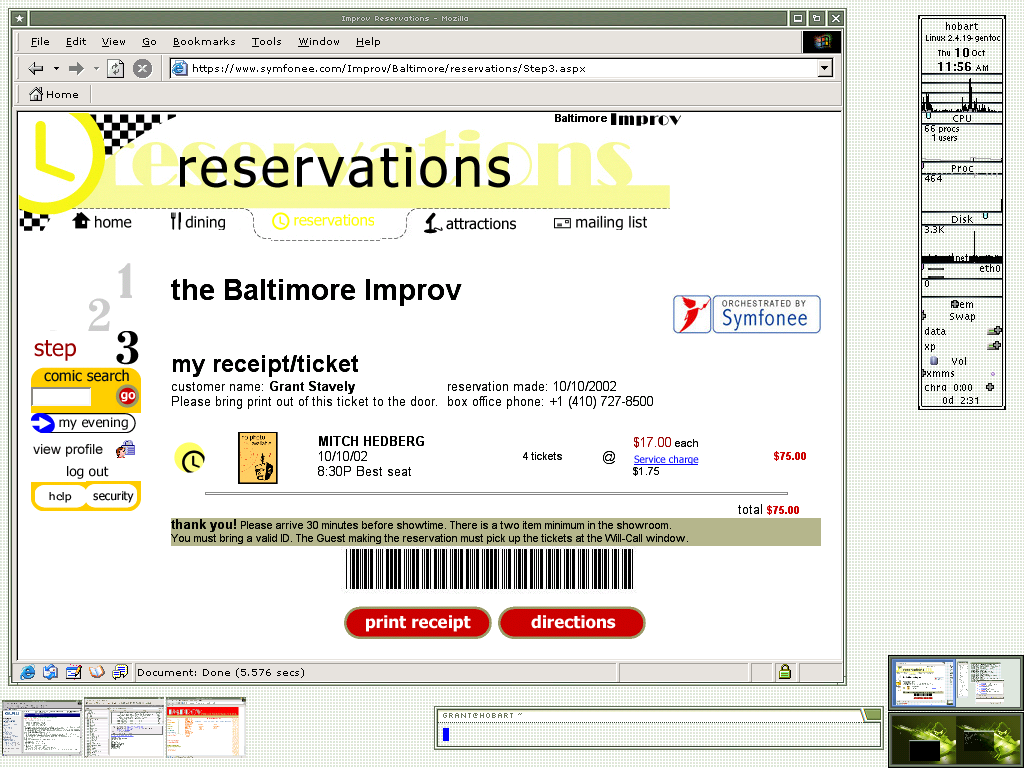Image resolution: width=1024 pixels, height=768 pixels.
Task: Click the view profile person icon
Action: pos(125,449)
